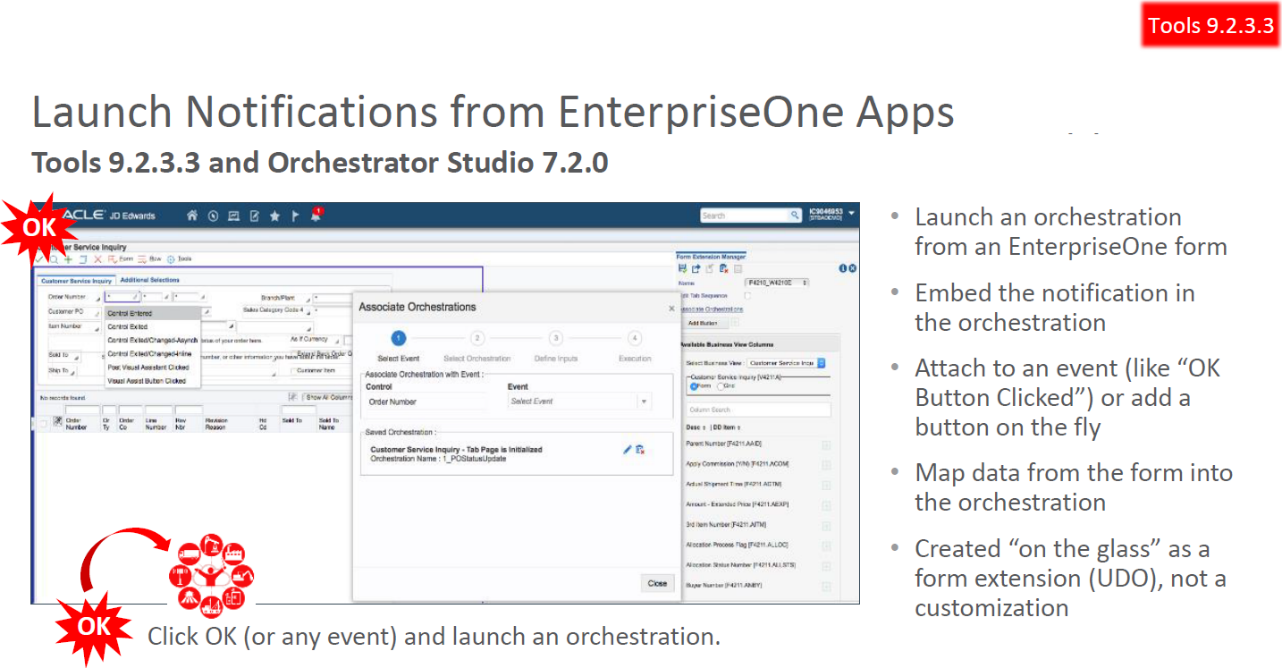
Task: Choose Control Exited/Changed-Asynch event
Action: click(x=153, y=340)
